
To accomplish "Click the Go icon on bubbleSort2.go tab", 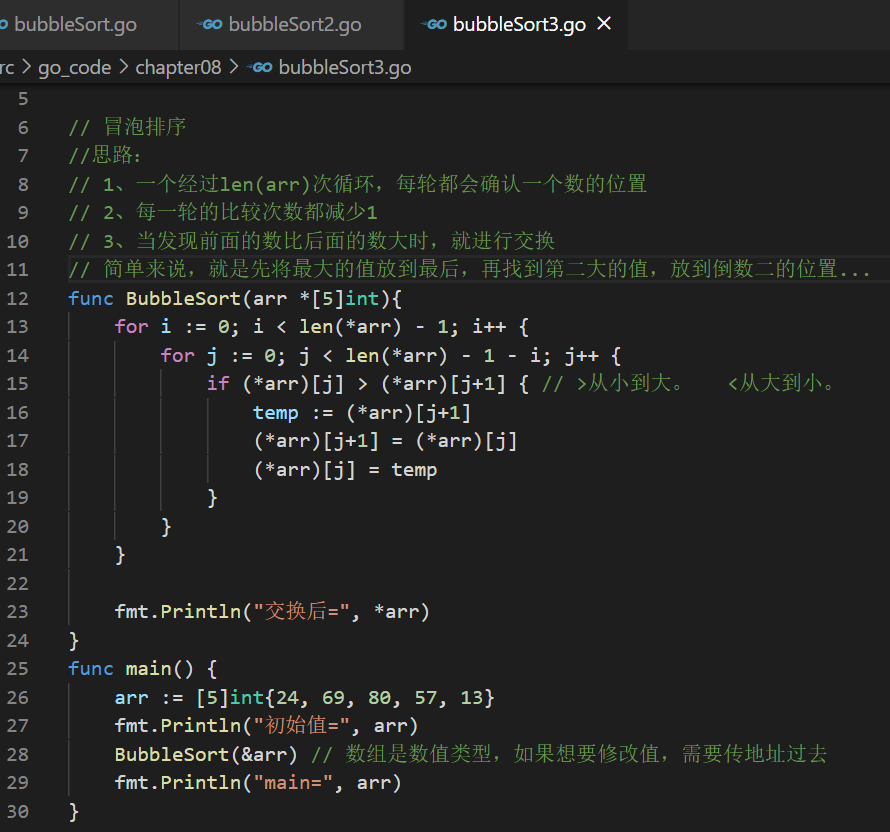I will pyautogui.click(x=210, y=24).
